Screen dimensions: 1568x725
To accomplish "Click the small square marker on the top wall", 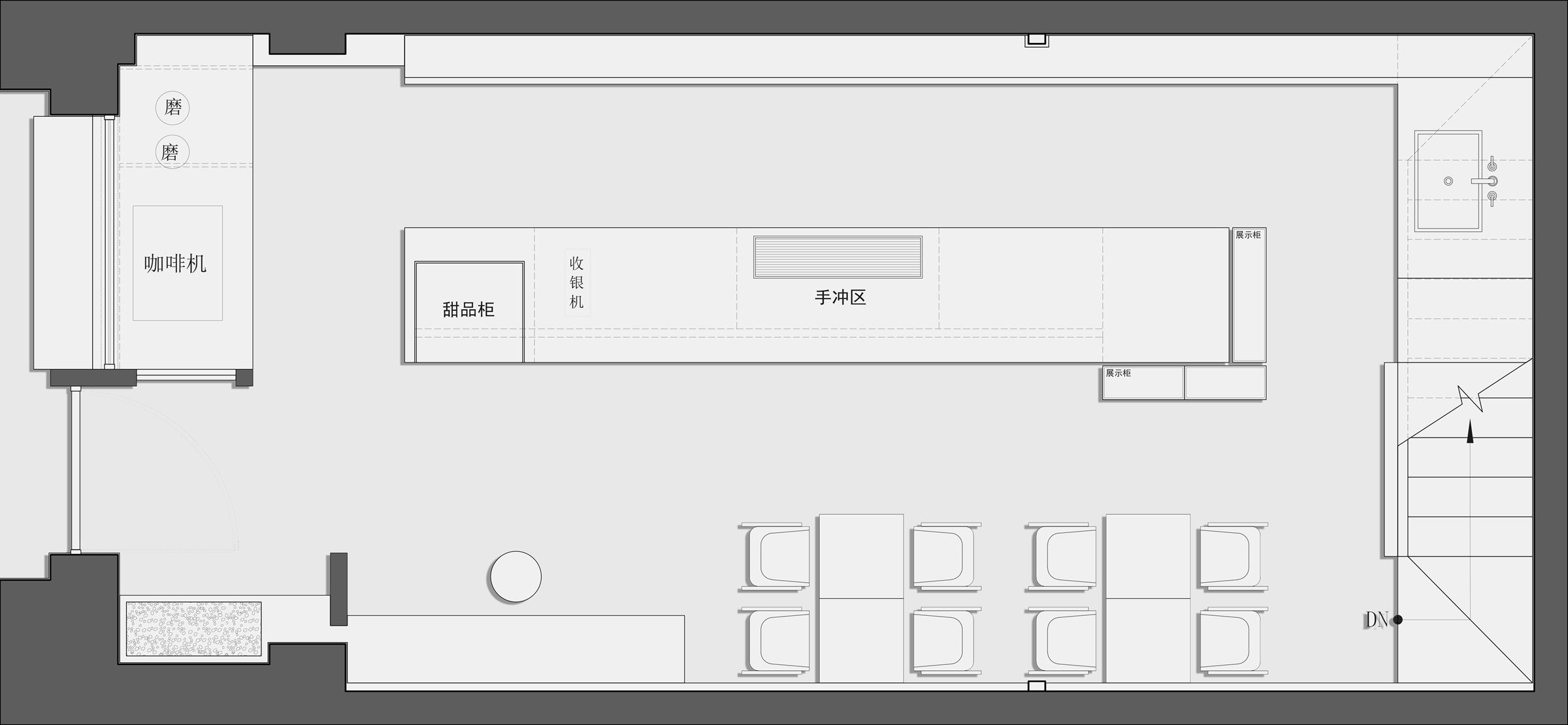I will pos(1037,40).
